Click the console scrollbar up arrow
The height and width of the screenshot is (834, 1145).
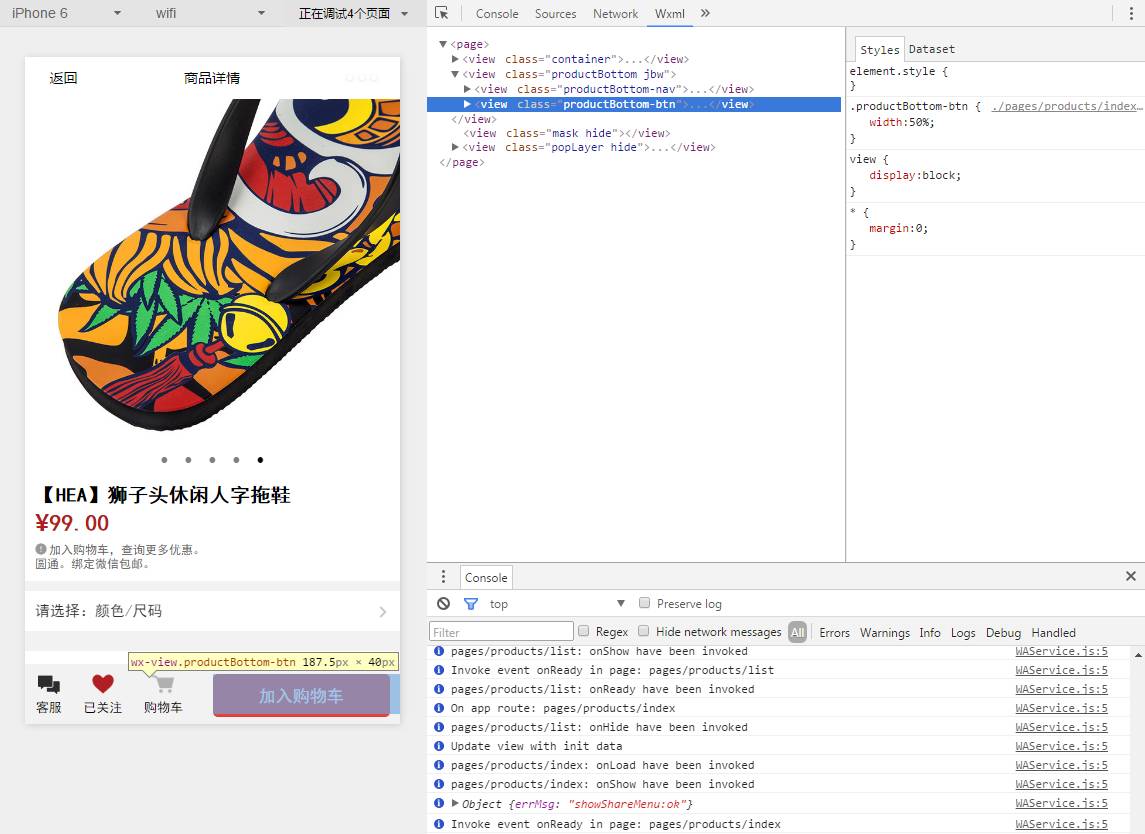click(x=1138, y=655)
